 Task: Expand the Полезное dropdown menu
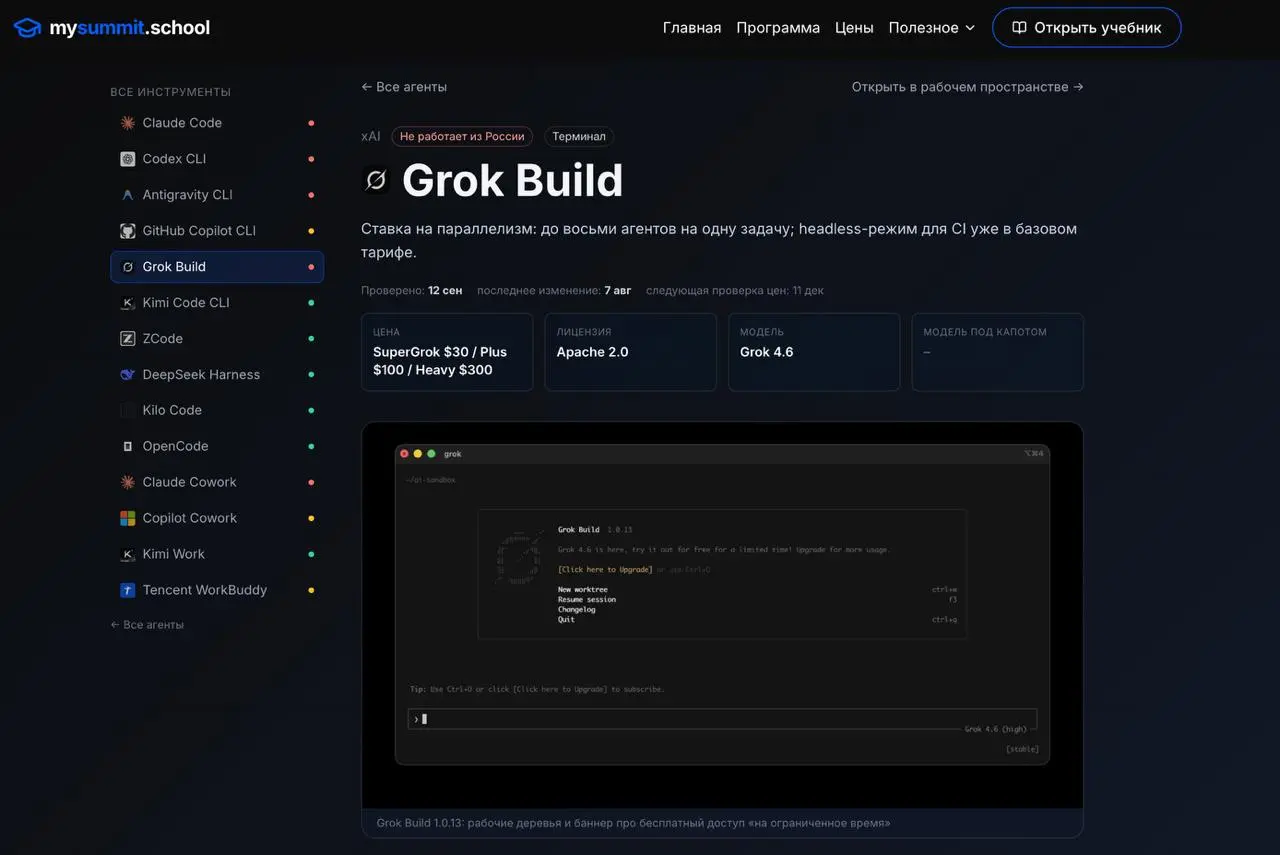pos(932,28)
